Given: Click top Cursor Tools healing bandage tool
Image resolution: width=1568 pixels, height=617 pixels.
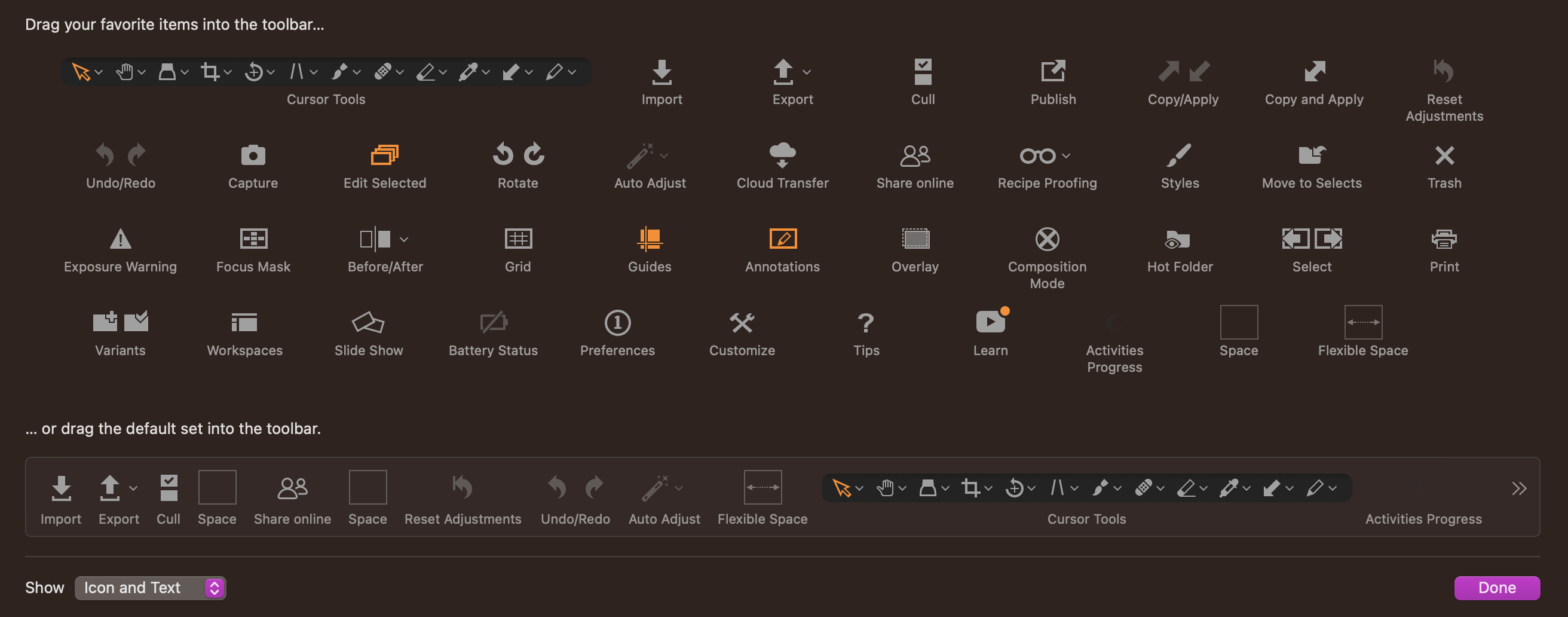Looking at the screenshot, I should (x=382, y=72).
